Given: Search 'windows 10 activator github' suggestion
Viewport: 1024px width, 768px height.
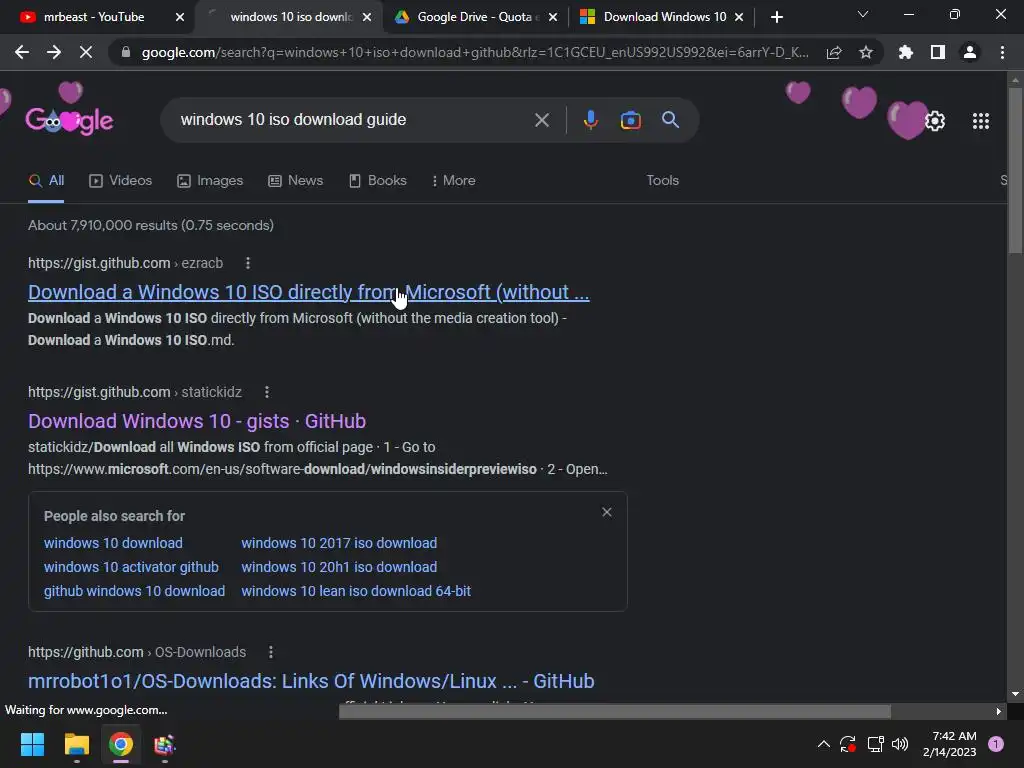Looking at the screenshot, I should pyautogui.click(x=131, y=568).
